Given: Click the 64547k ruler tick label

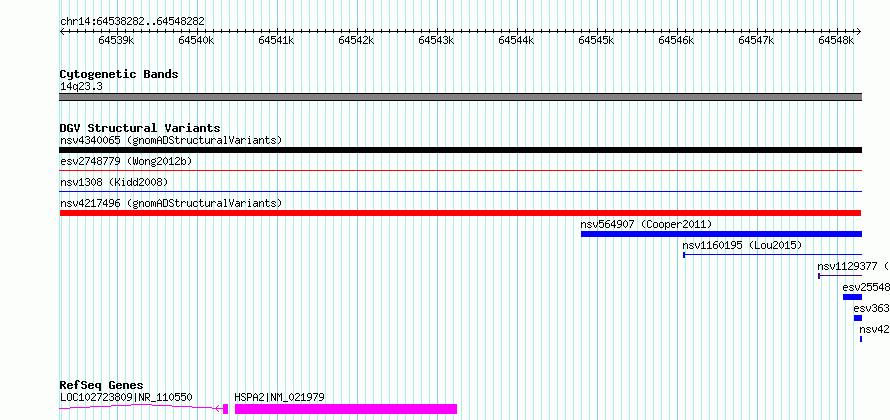Looking at the screenshot, I should tap(756, 40).
